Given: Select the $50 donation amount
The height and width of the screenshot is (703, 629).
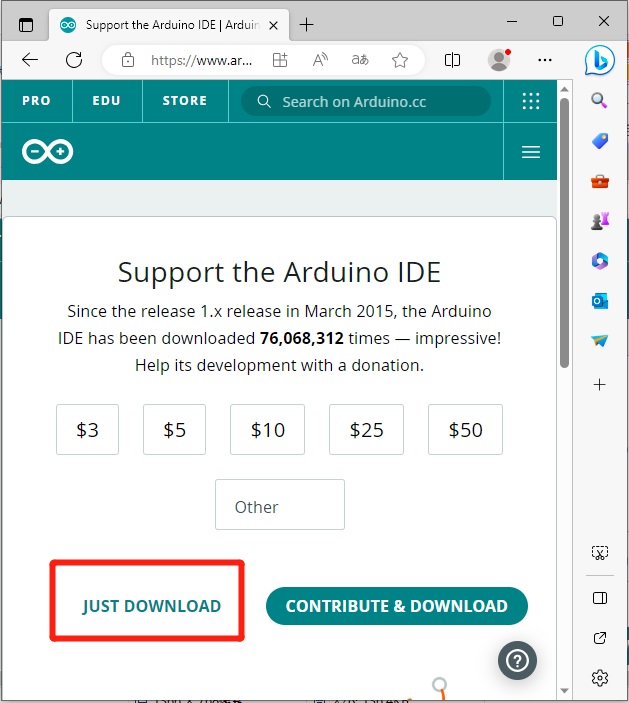Looking at the screenshot, I should (465, 430).
